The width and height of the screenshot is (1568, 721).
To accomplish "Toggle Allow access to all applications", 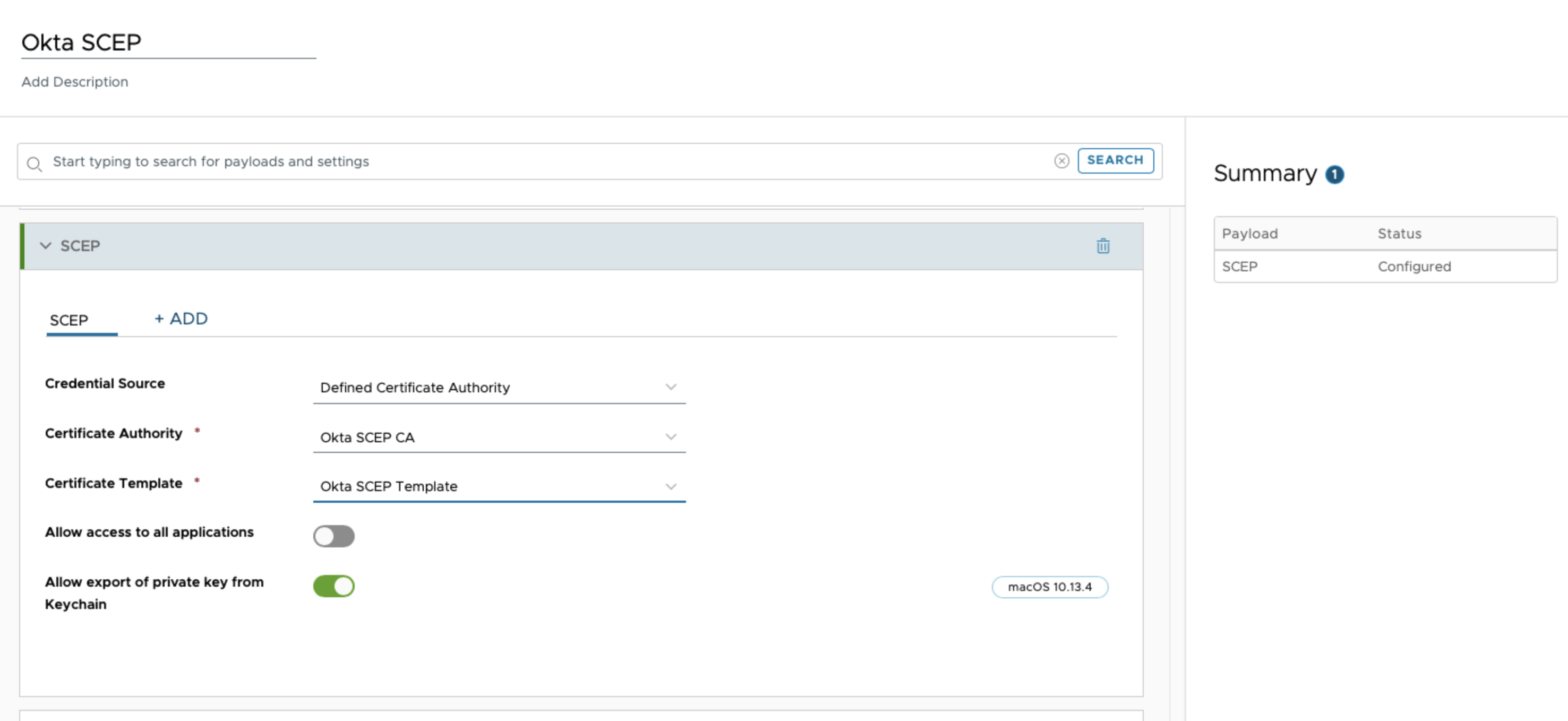I will (333, 536).
